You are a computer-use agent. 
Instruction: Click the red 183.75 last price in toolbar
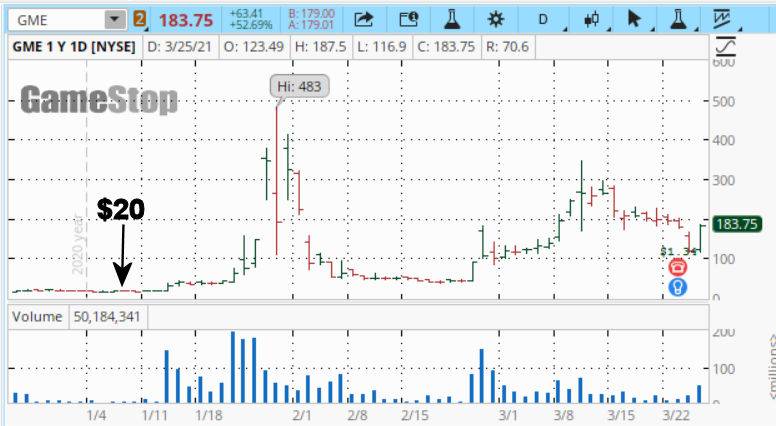point(186,20)
